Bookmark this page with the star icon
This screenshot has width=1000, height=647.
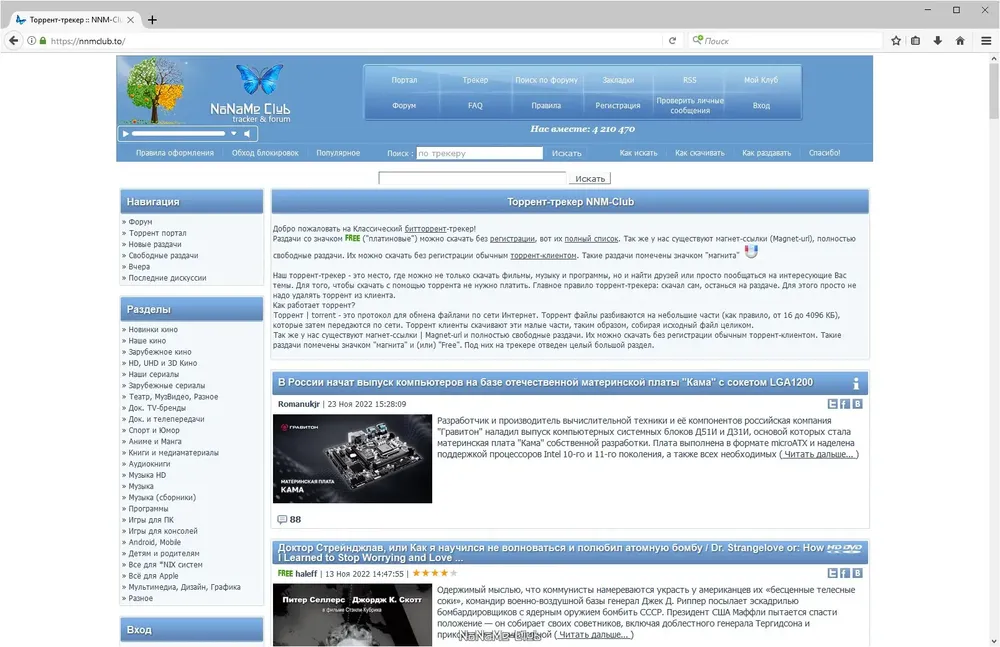(895, 41)
